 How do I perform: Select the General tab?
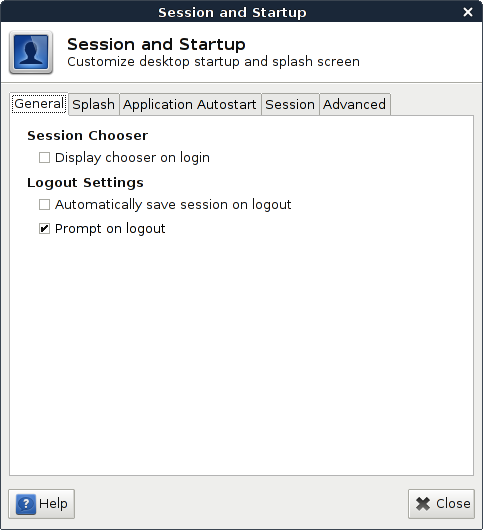pyautogui.click(x=39, y=104)
